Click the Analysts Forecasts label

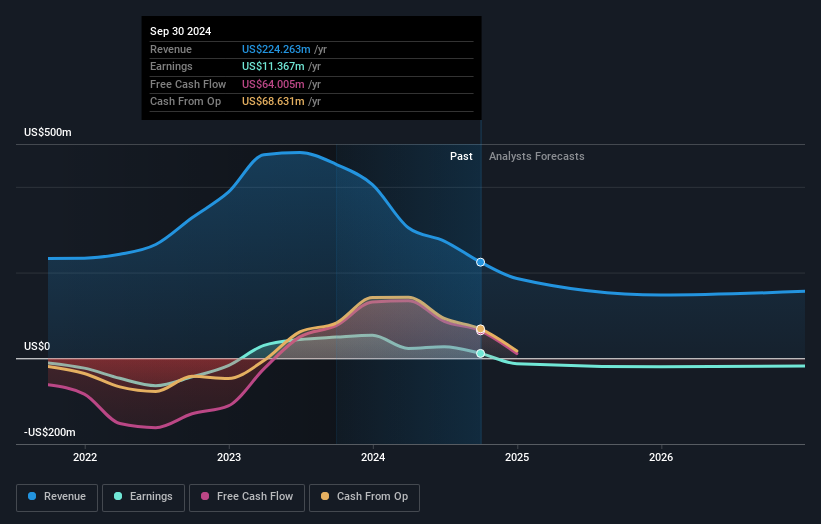click(537, 156)
